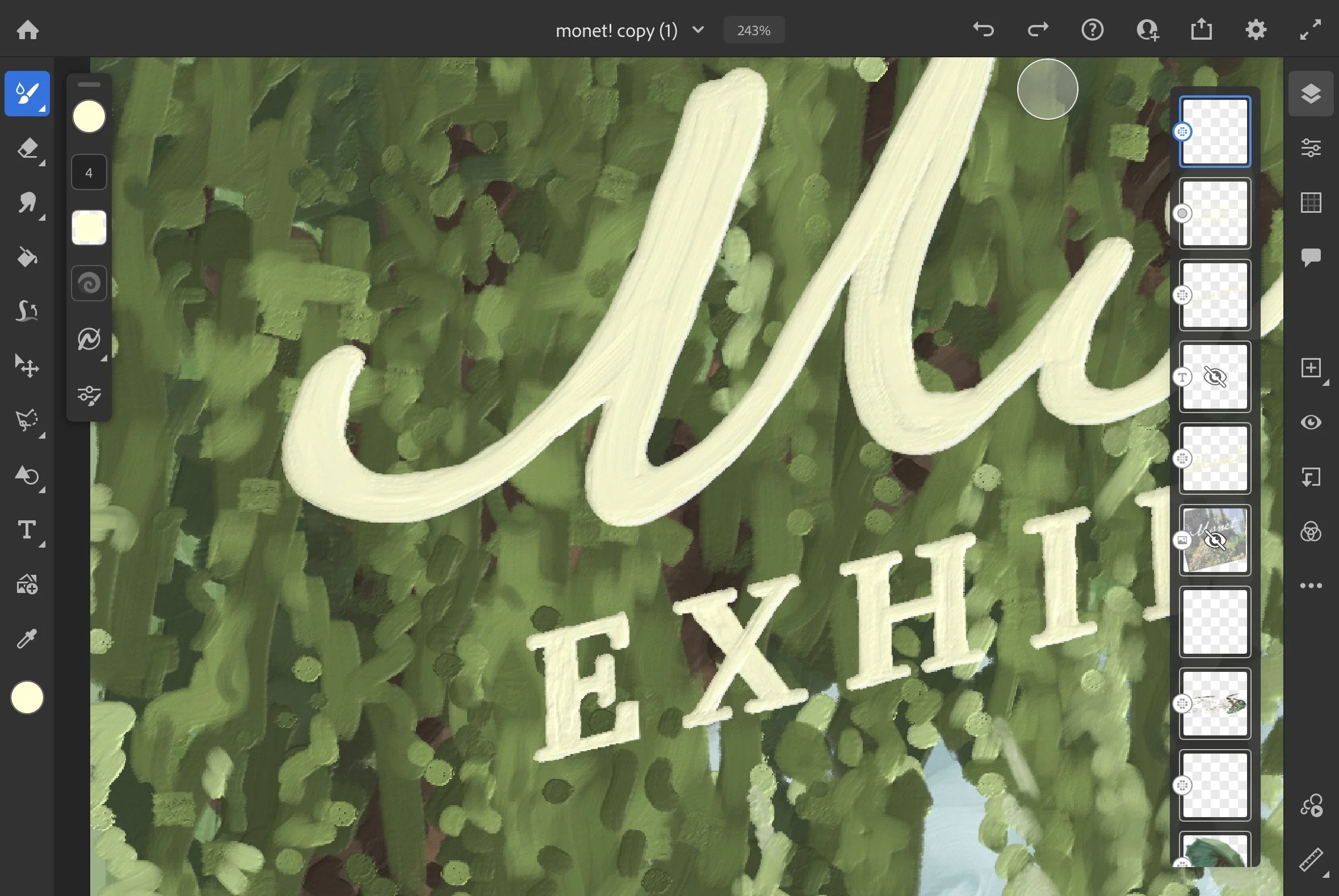Viewport: 1339px width, 896px height.
Task: Select the Eyedropper tool
Action: click(x=27, y=638)
